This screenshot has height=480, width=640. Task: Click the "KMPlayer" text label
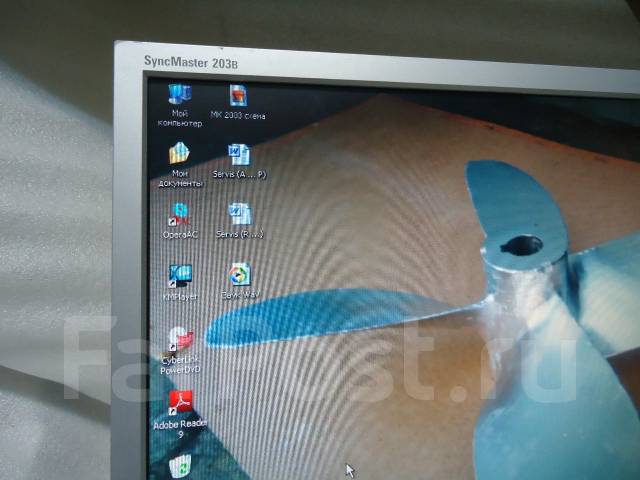(180, 297)
